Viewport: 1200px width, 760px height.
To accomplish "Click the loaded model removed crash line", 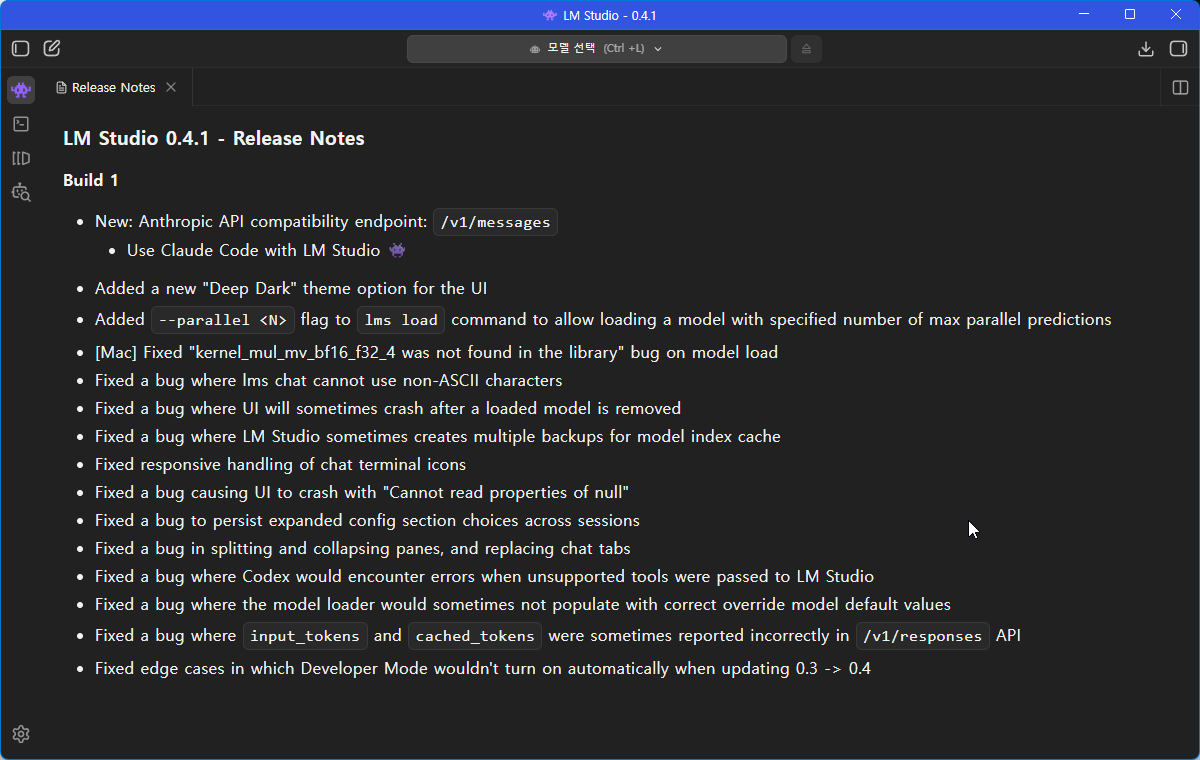I will [x=388, y=408].
